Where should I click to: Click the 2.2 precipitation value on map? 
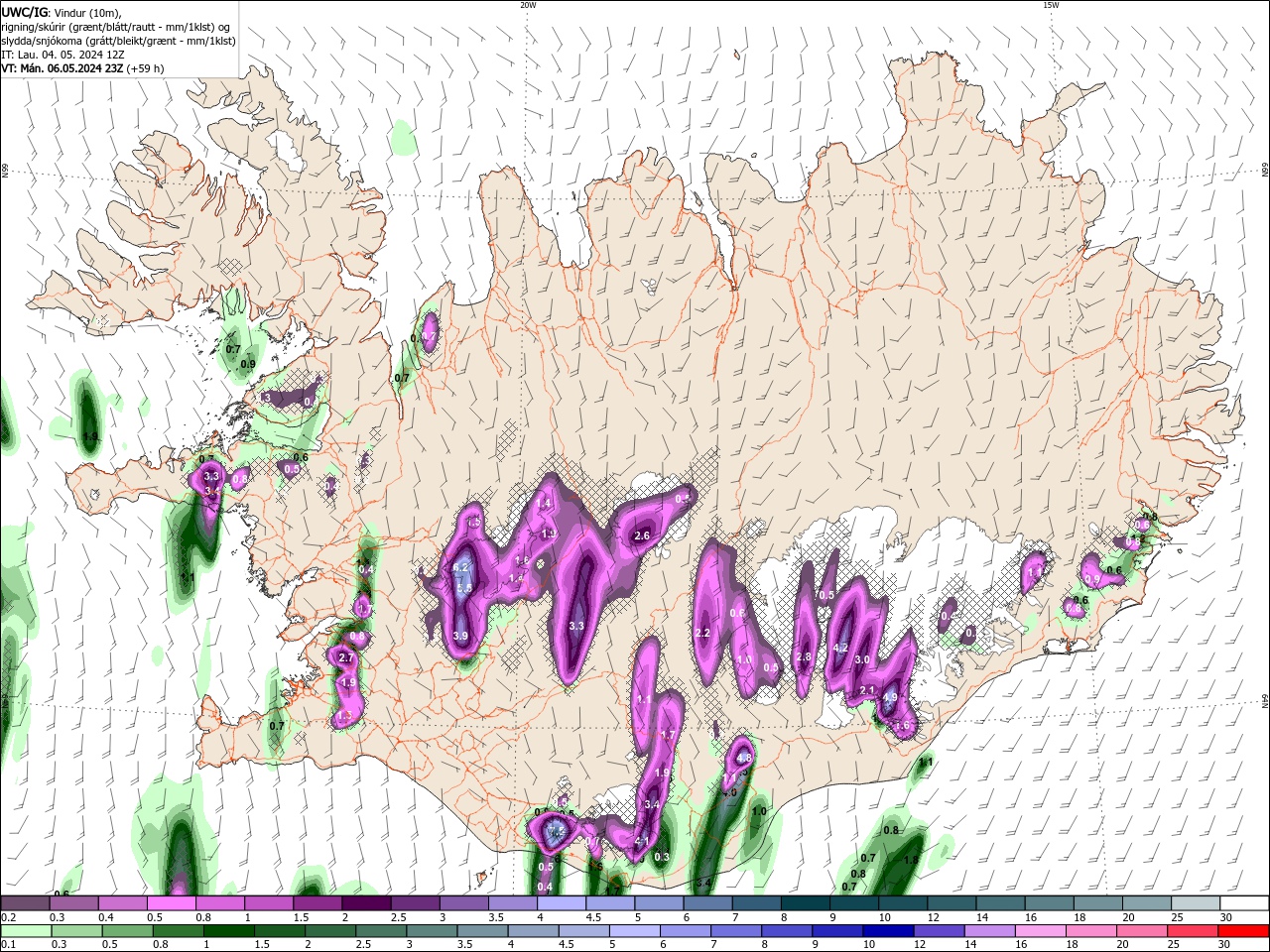[x=703, y=633]
